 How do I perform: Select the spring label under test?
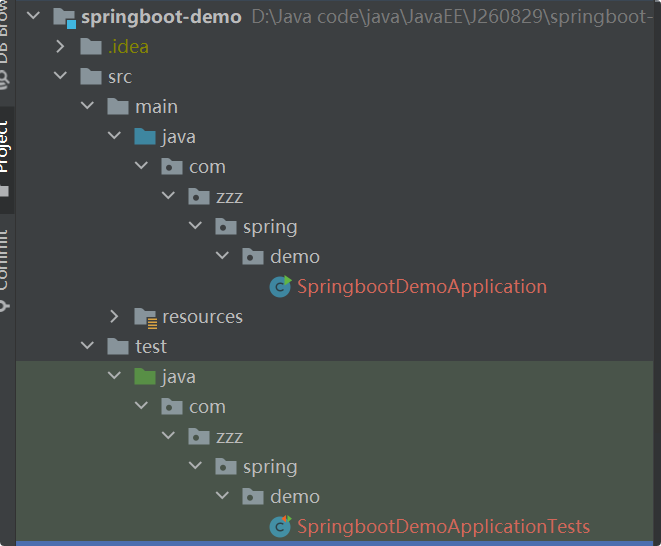pos(270,468)
